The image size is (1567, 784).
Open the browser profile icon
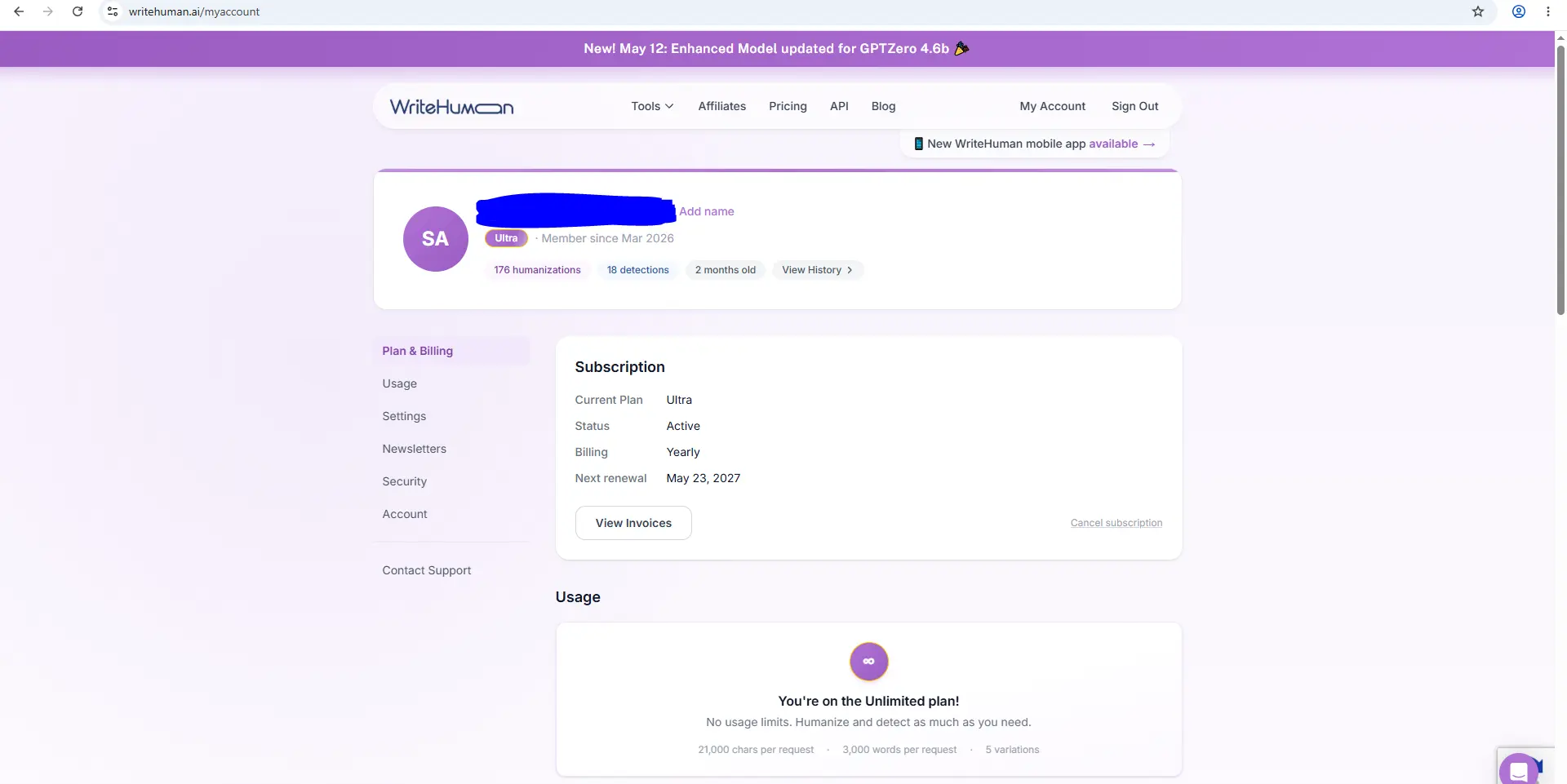1519,11
